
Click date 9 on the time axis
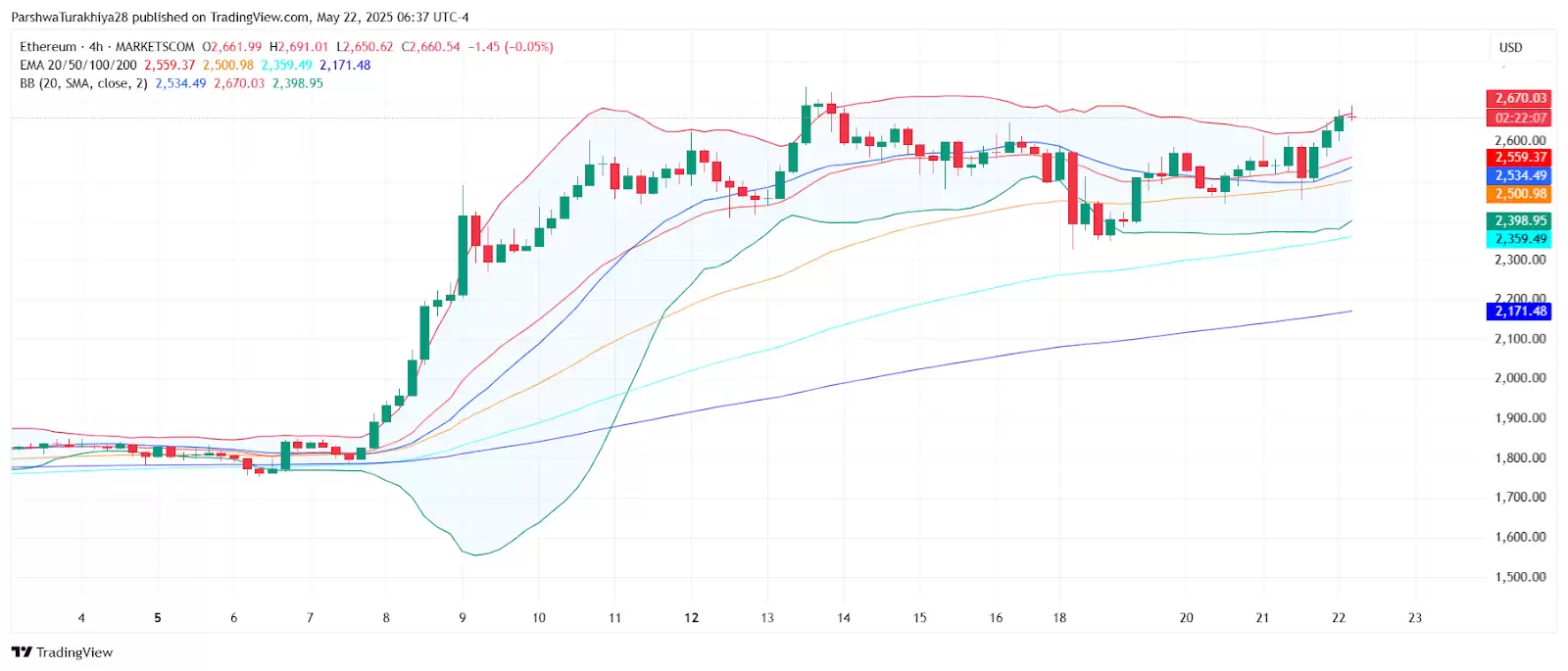pos(463,618)
